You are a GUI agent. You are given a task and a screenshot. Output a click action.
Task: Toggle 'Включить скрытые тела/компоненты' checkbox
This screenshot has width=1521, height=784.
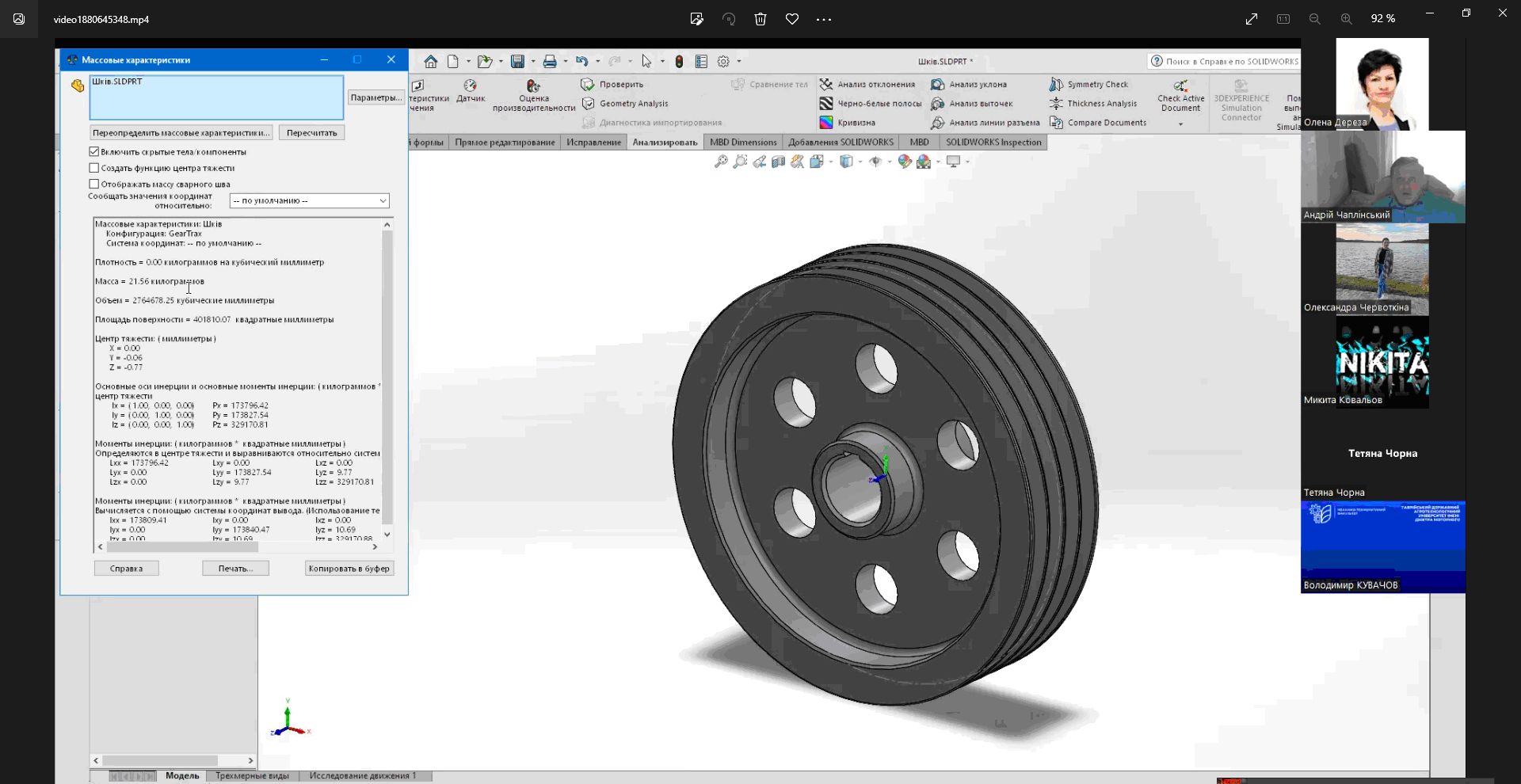click(94, 151)
